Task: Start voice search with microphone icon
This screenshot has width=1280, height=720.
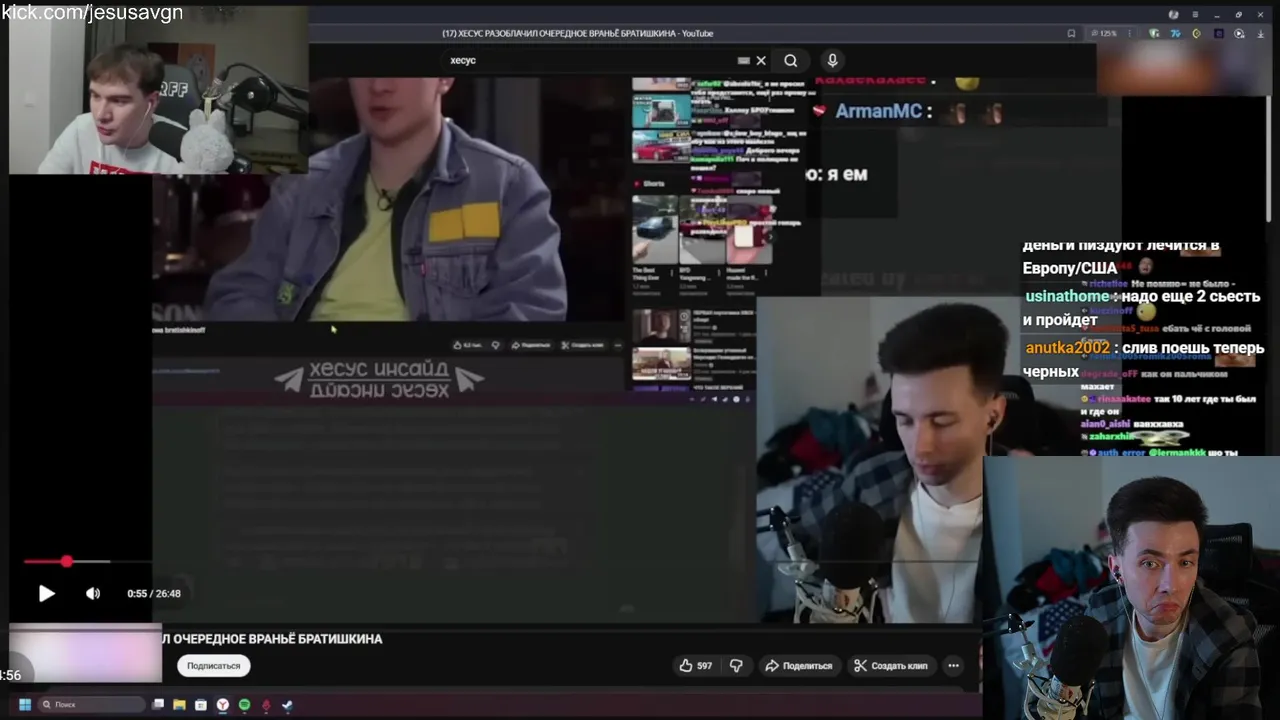Action: pyautogui.click(x=832, y=60)
